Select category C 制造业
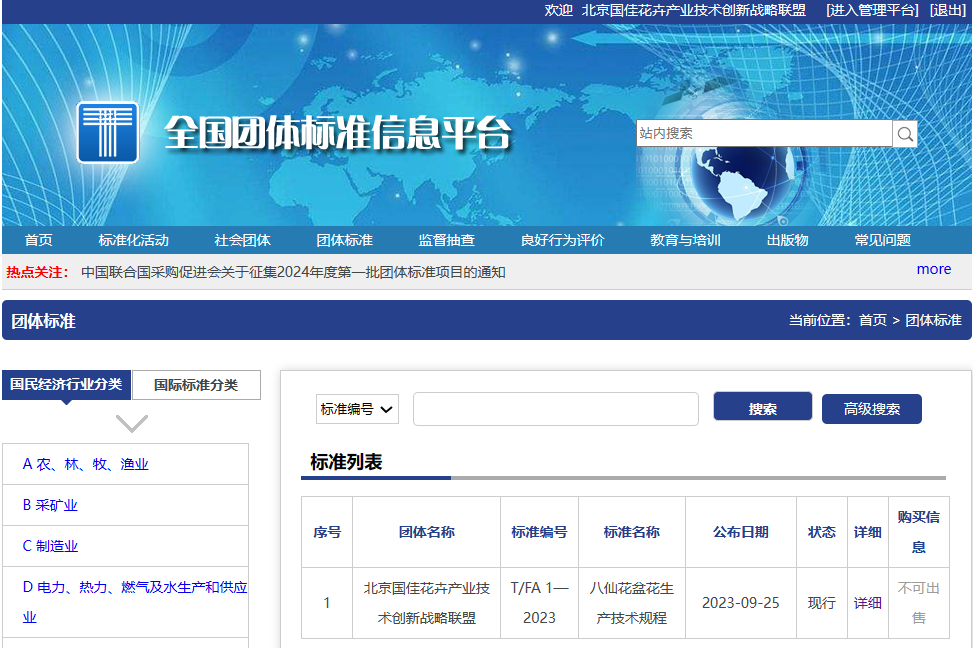973x648 pixels. click(x=50, y=546)
